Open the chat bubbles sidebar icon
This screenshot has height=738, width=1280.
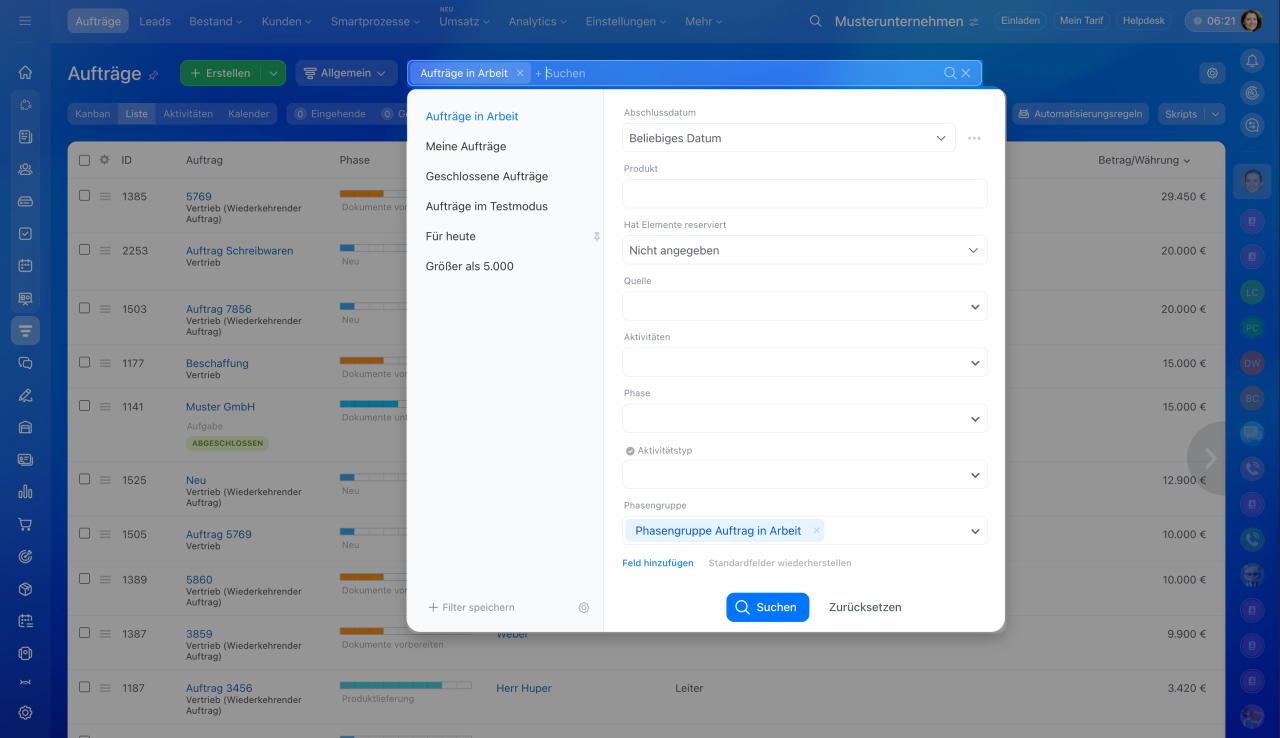point(25,363)
